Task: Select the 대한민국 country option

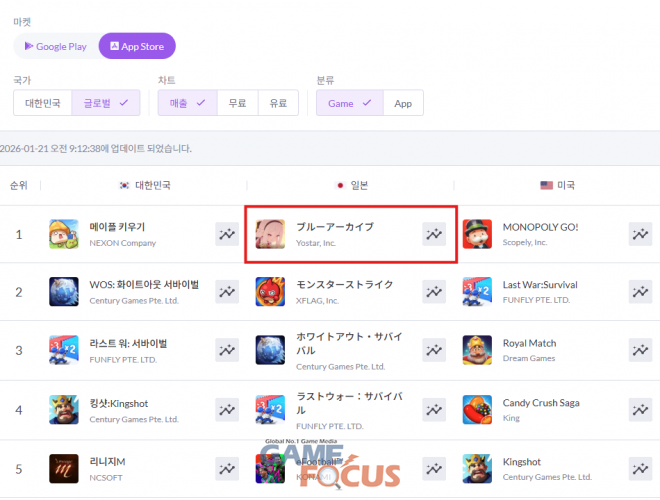Action: point(43,103)
